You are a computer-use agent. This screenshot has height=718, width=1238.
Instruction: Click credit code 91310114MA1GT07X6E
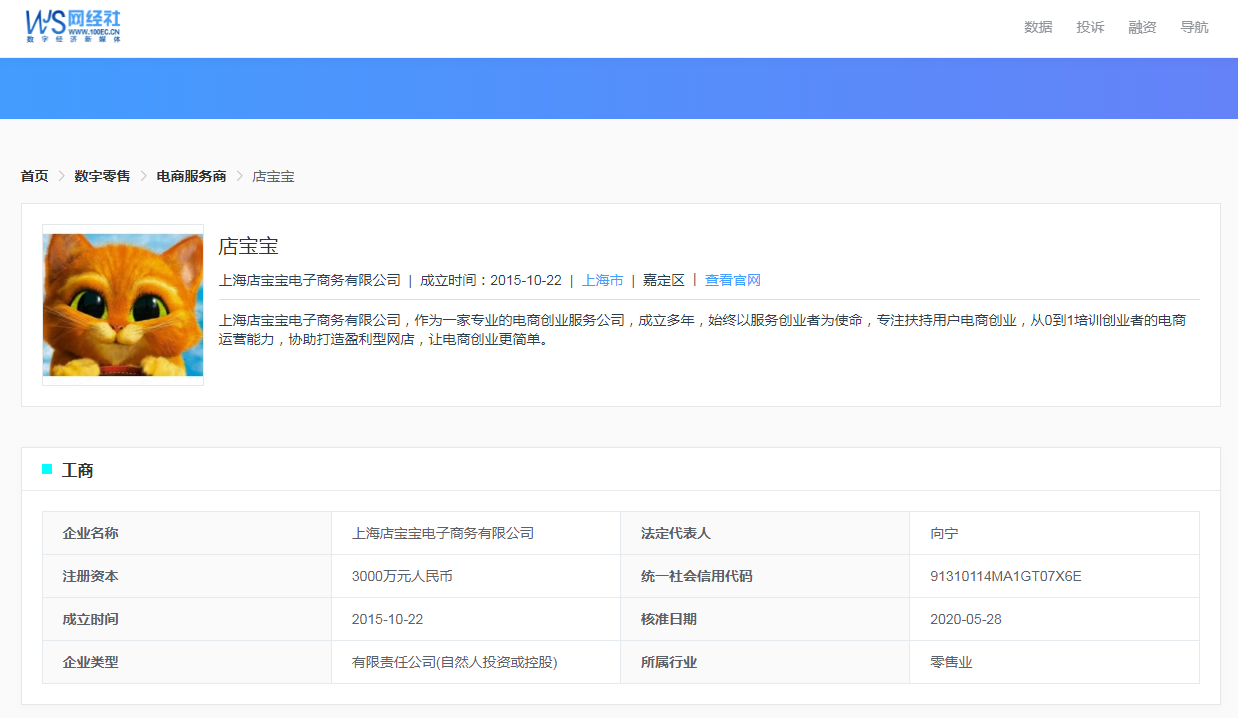[1006, 576]
